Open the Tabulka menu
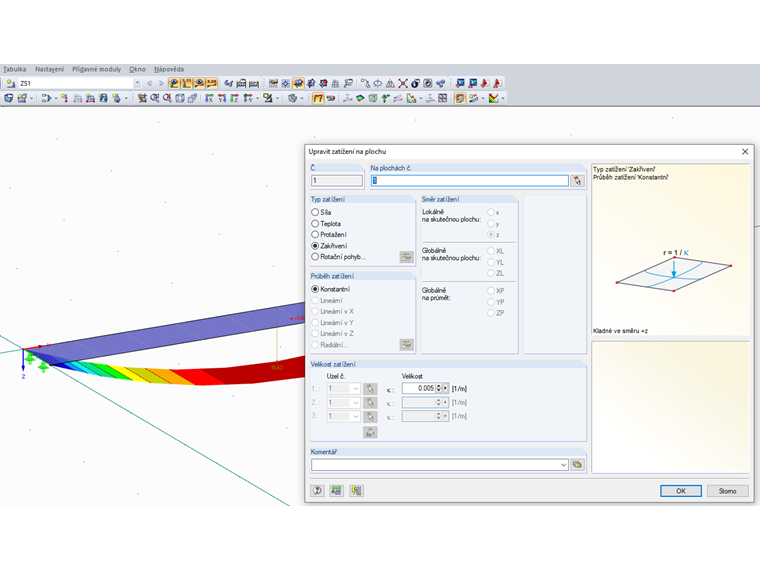This screenshot has width=760, height=570. (15, 69)
